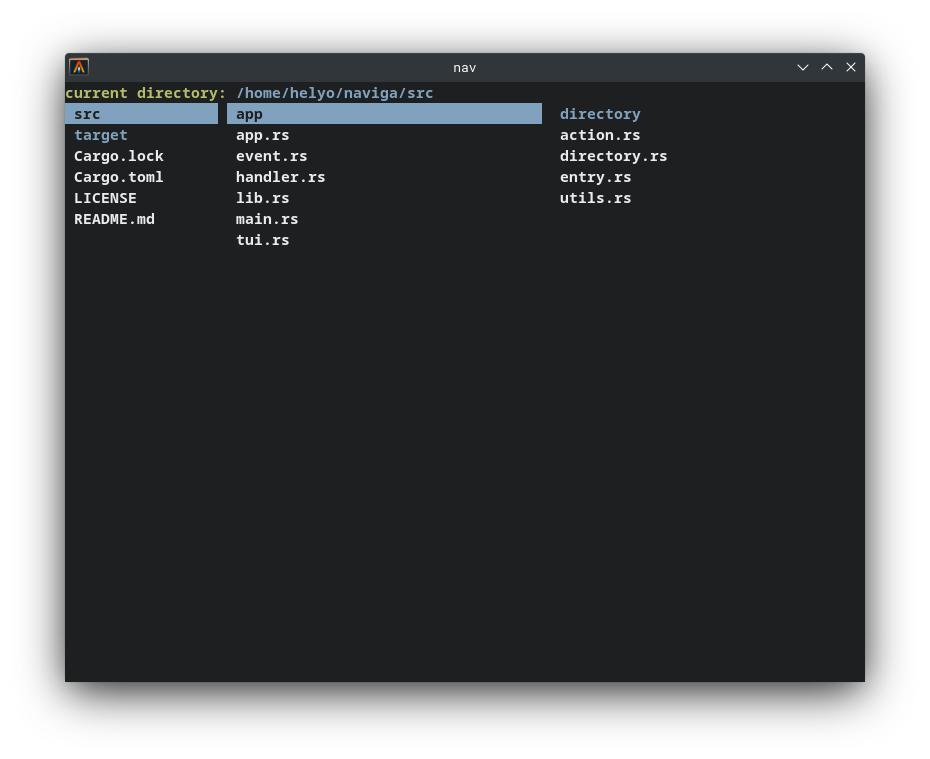The width and height of the screenshot is (930, 759).
Task: Click the Alacritty icon in the title bar
Action: 78,67
